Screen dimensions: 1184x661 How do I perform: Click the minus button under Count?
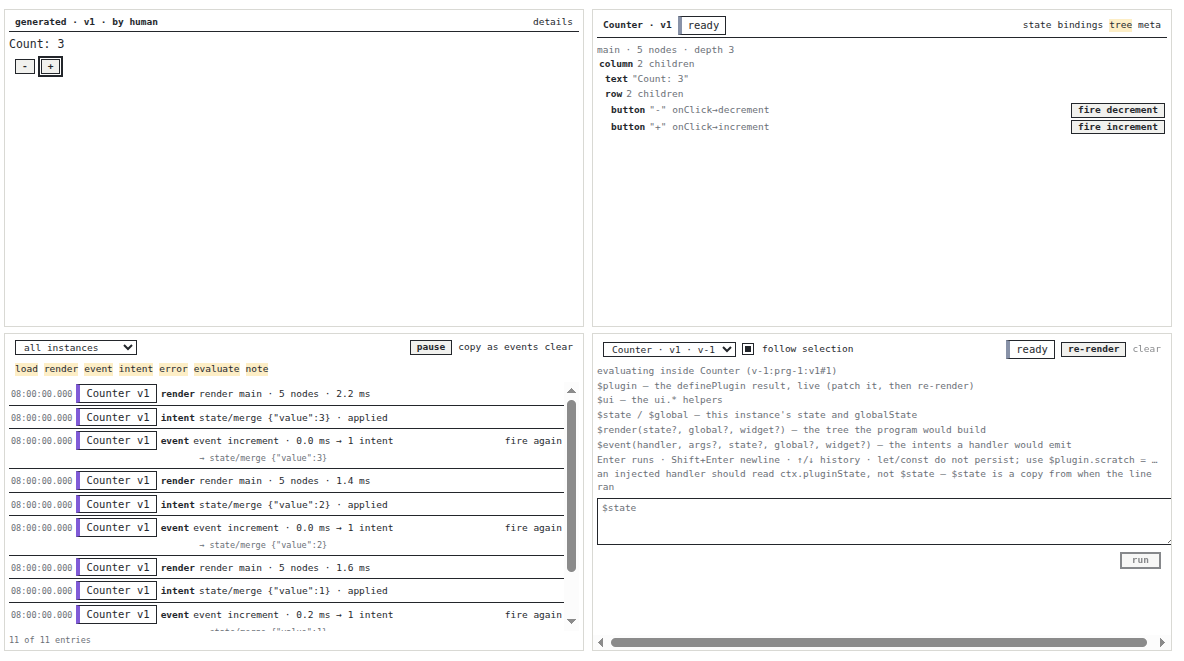(25, 66)
